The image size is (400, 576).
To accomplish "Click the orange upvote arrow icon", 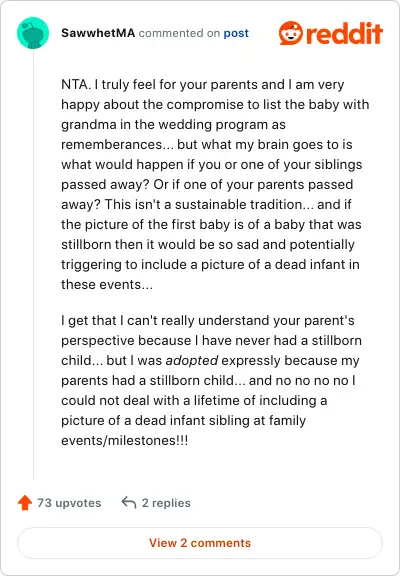I will 25,503.
